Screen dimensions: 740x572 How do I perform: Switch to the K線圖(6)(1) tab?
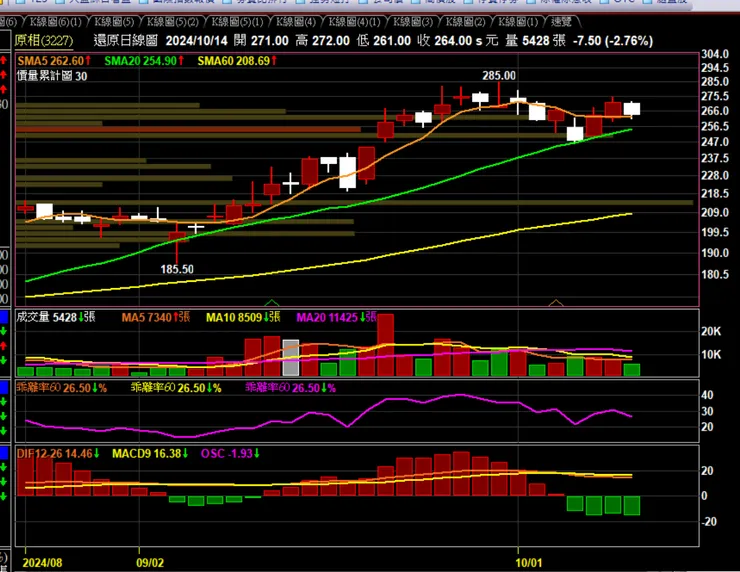[55, 22]
